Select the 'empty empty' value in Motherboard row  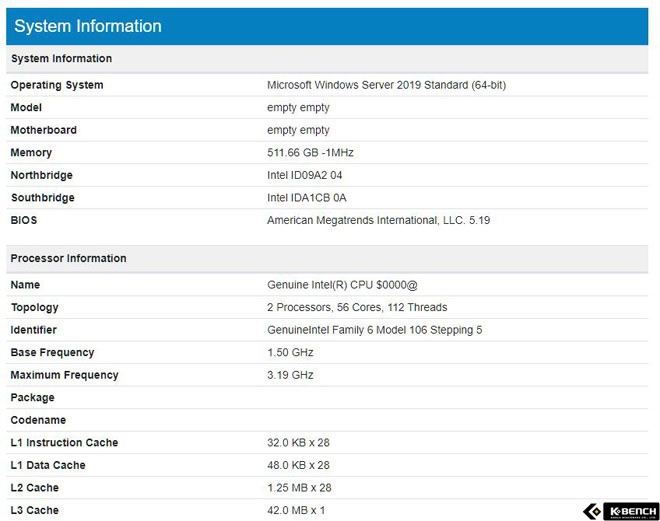click(x=298, y=130)
